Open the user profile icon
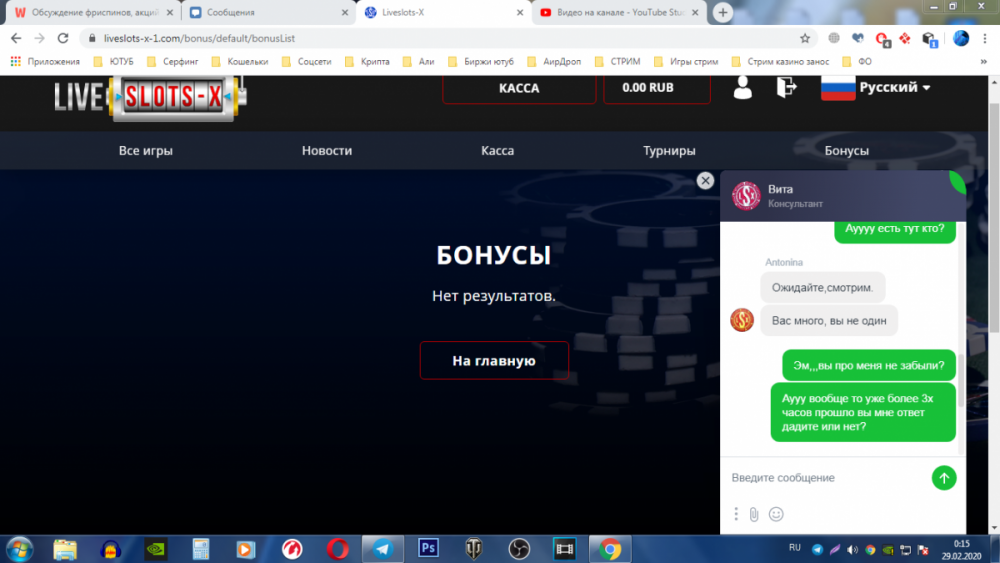This screenshot has width=1000, height=563. 742,87
